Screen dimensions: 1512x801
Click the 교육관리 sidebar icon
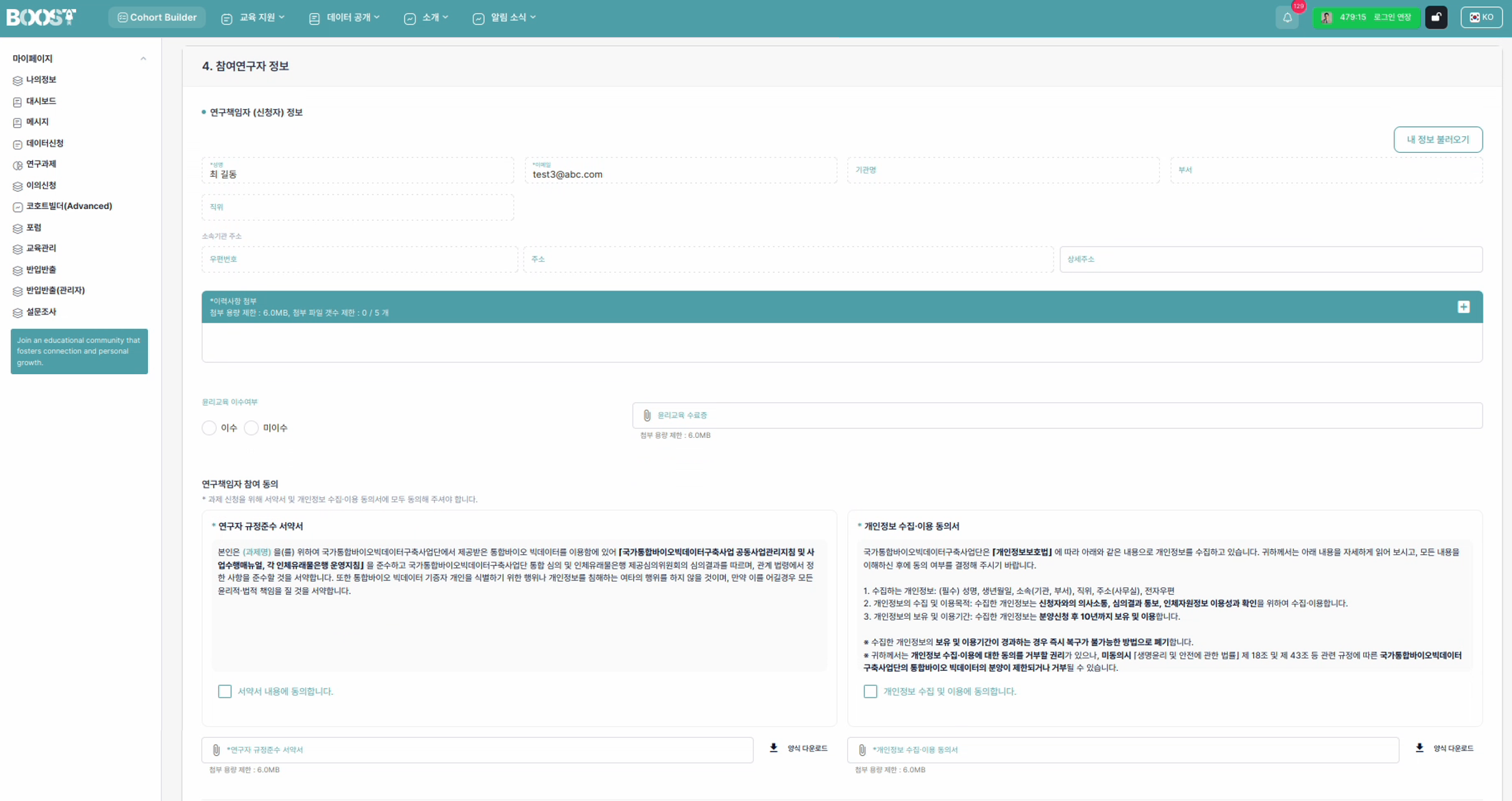pyautogui.click(x=18, y=249)
